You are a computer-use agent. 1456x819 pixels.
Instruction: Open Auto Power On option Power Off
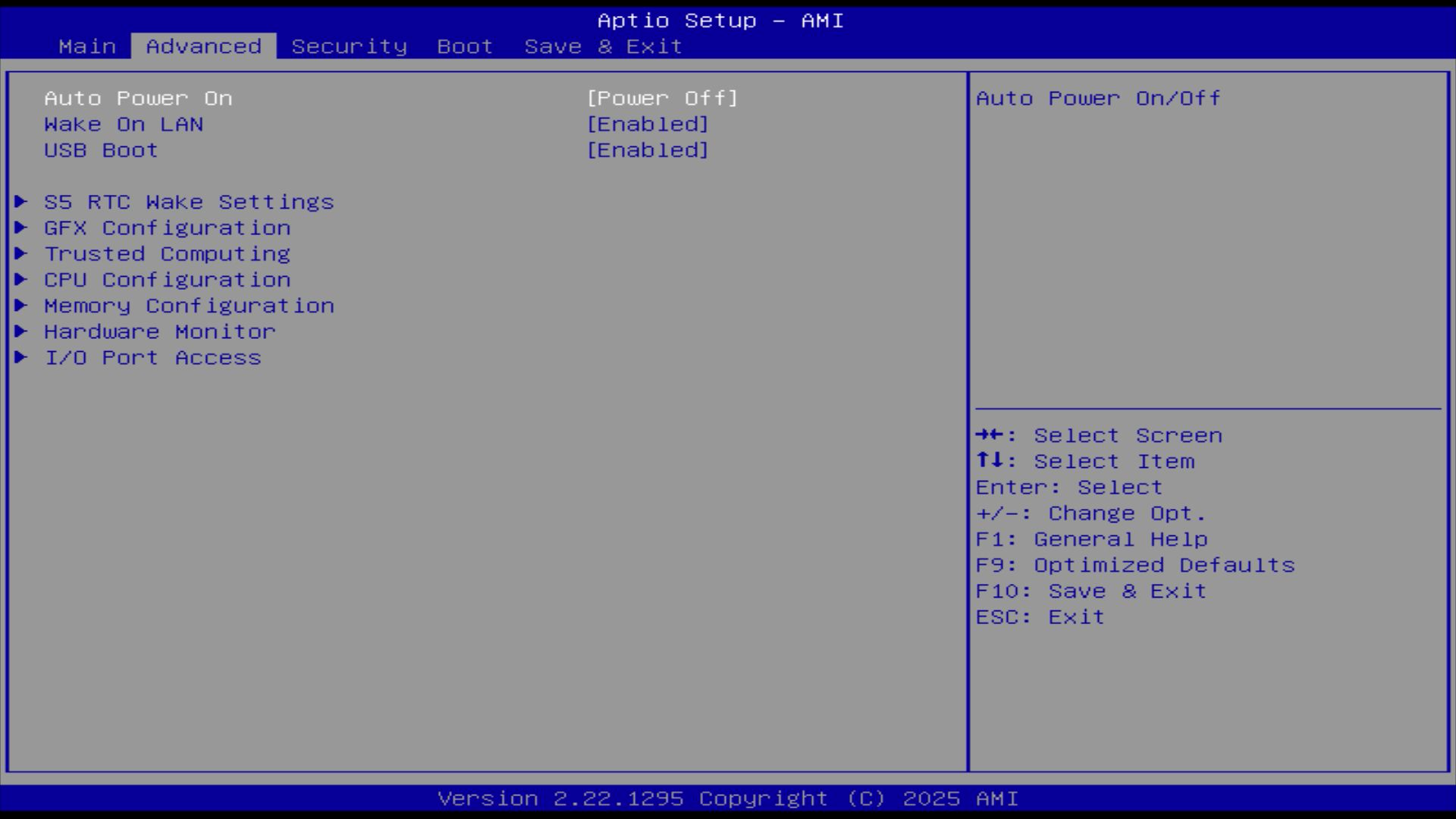coord(662,99)
